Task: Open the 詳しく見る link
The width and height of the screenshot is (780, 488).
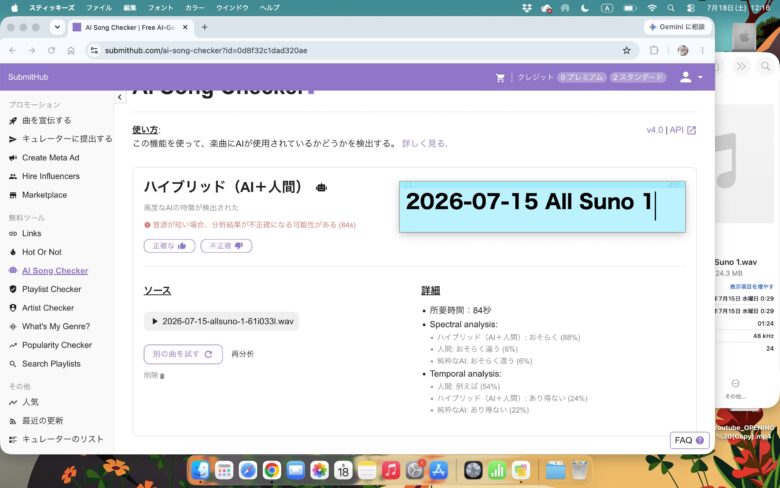Action: point(425,143)
